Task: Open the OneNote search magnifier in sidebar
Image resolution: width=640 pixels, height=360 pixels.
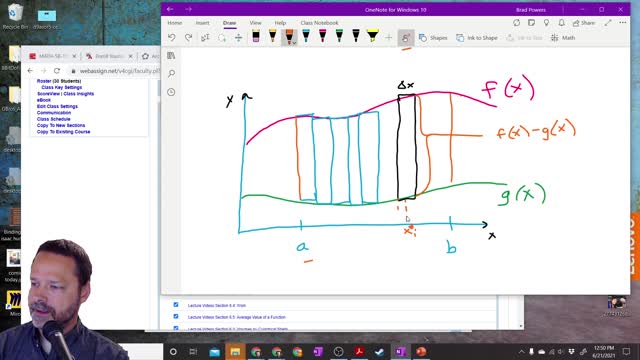Action: pos(171,73)
